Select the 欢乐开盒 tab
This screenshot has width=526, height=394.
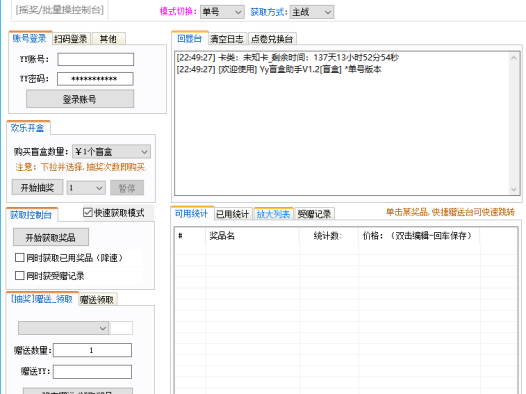coord(28,128)
